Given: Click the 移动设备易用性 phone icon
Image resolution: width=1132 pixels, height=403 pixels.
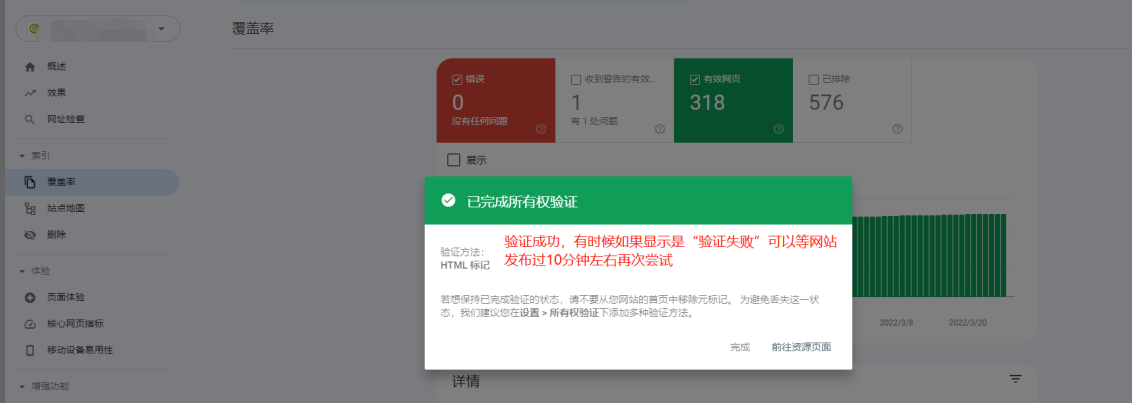Looking at the screenshot, I should (29, 350).
